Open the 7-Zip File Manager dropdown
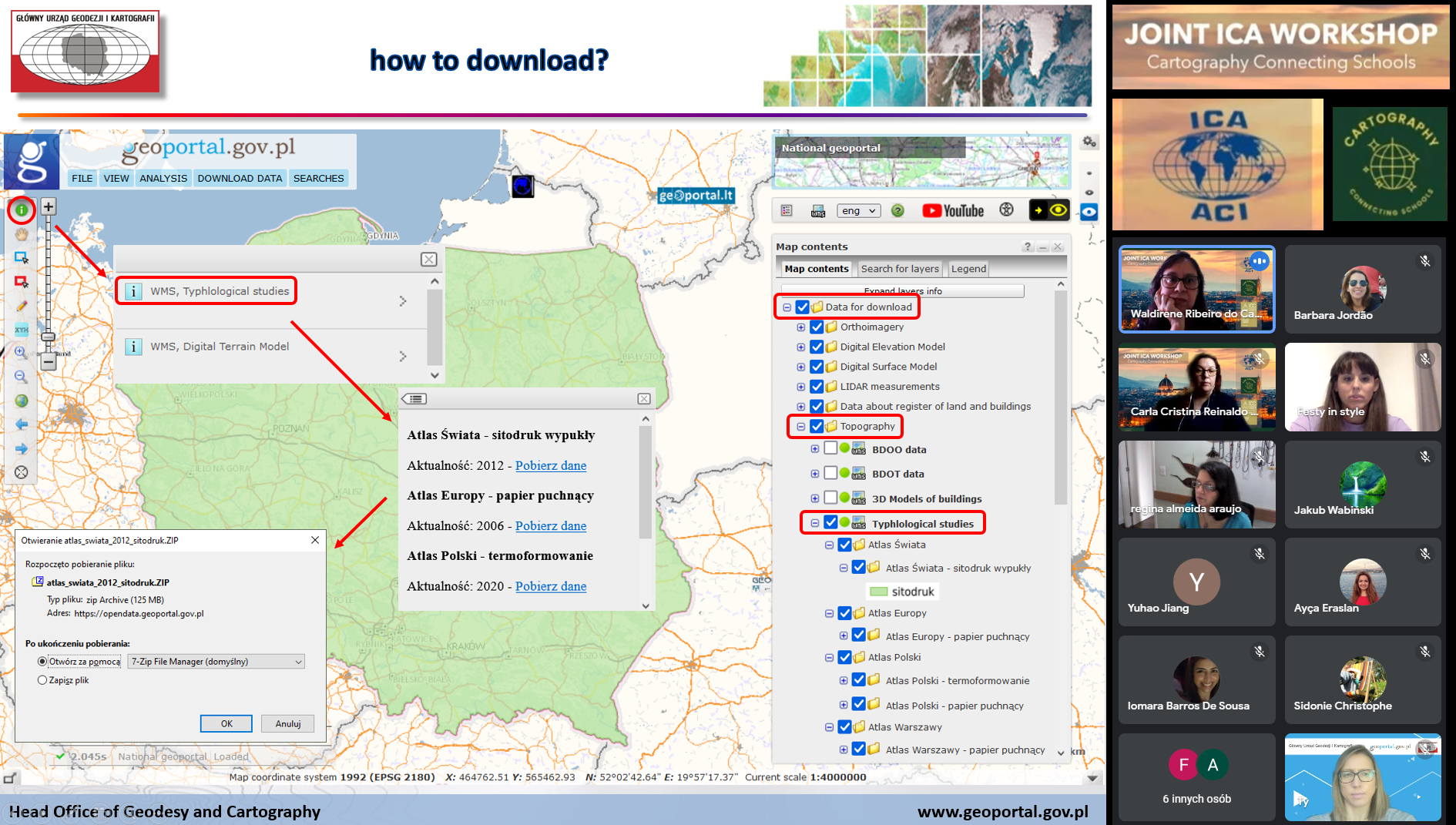 tap(216, 662)
